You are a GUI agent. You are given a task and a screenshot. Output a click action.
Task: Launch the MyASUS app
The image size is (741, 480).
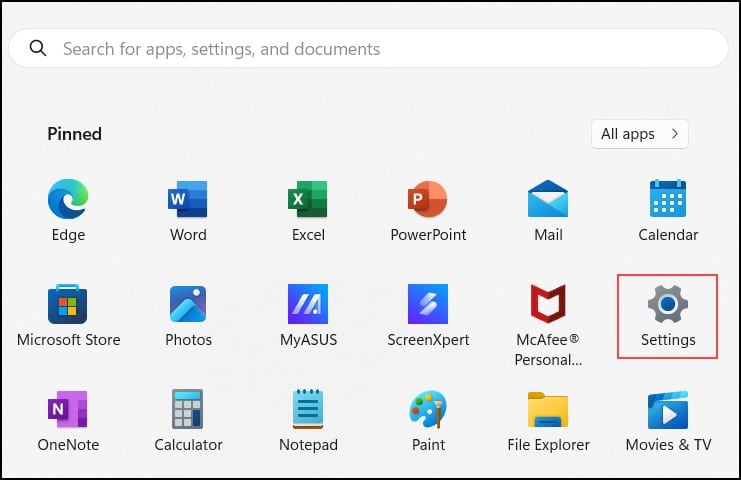pyautogui.click(x=308, y=316)
